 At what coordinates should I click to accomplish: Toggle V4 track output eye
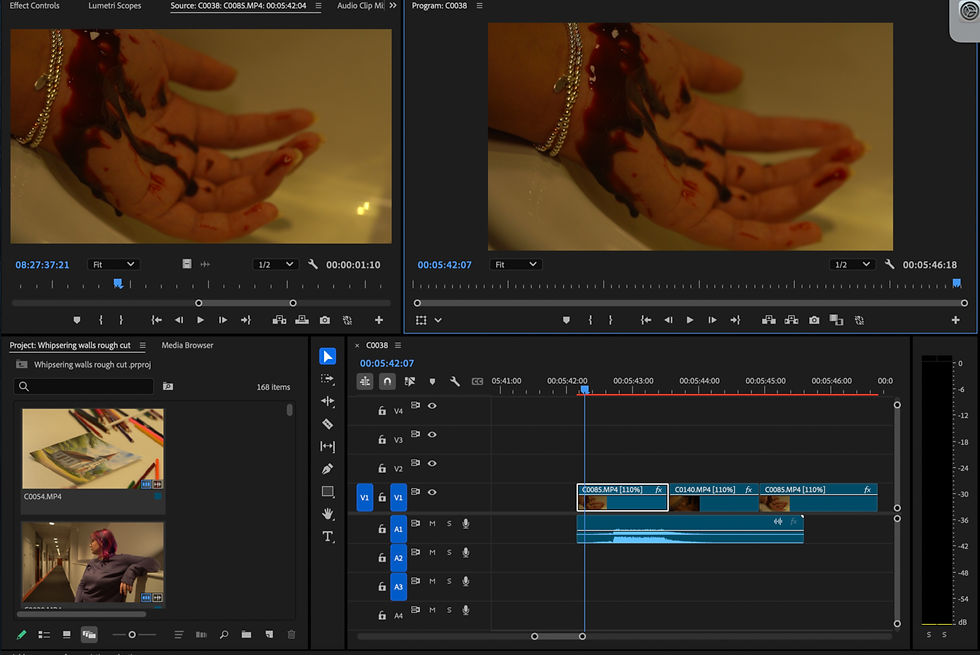(x=432, y=406)
